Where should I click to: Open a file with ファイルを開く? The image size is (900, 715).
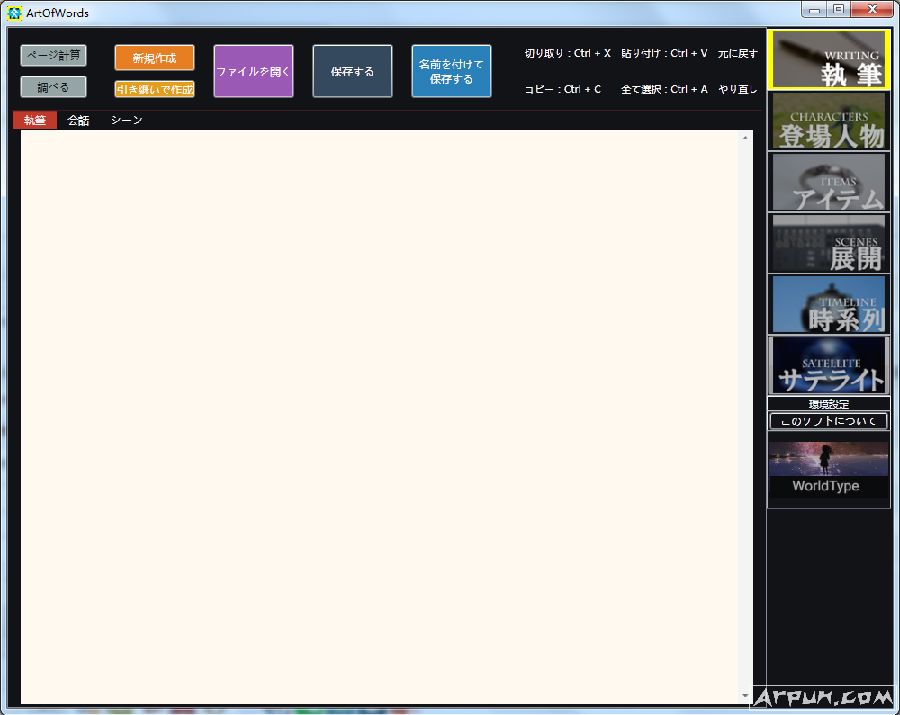[x=253, y=71]
